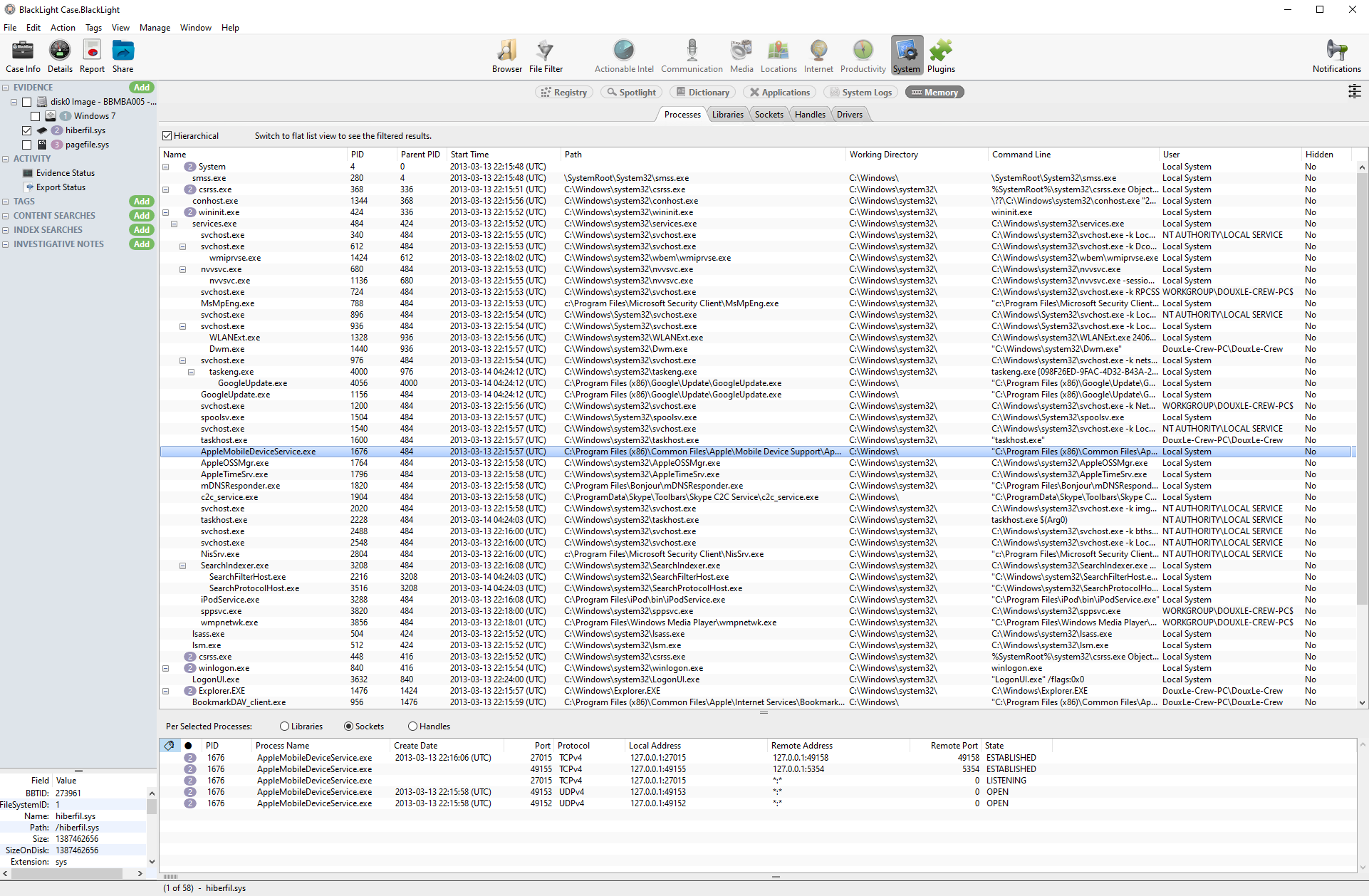The image size is (1369, 896).
Task: Open the System Logs section button
Action: coord(860,93)
